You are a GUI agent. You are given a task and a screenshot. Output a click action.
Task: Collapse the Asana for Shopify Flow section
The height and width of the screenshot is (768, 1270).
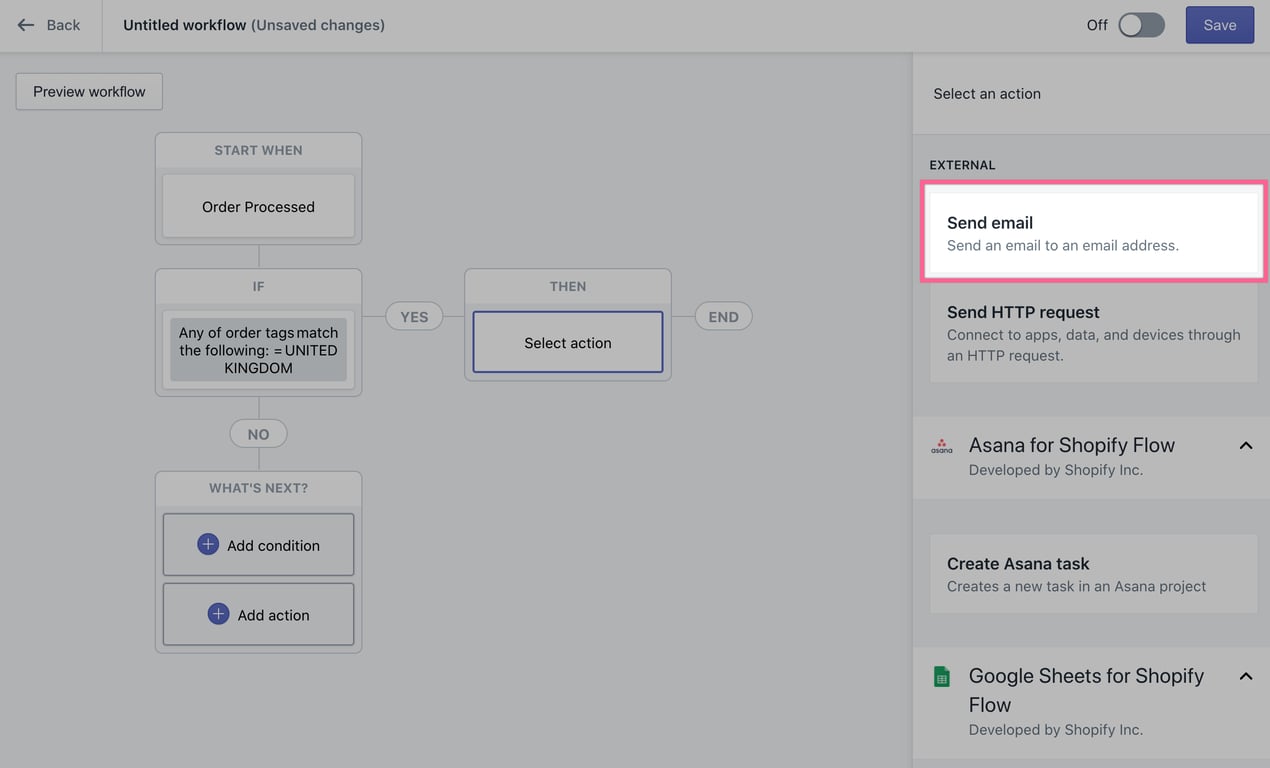coord(1246,446)
